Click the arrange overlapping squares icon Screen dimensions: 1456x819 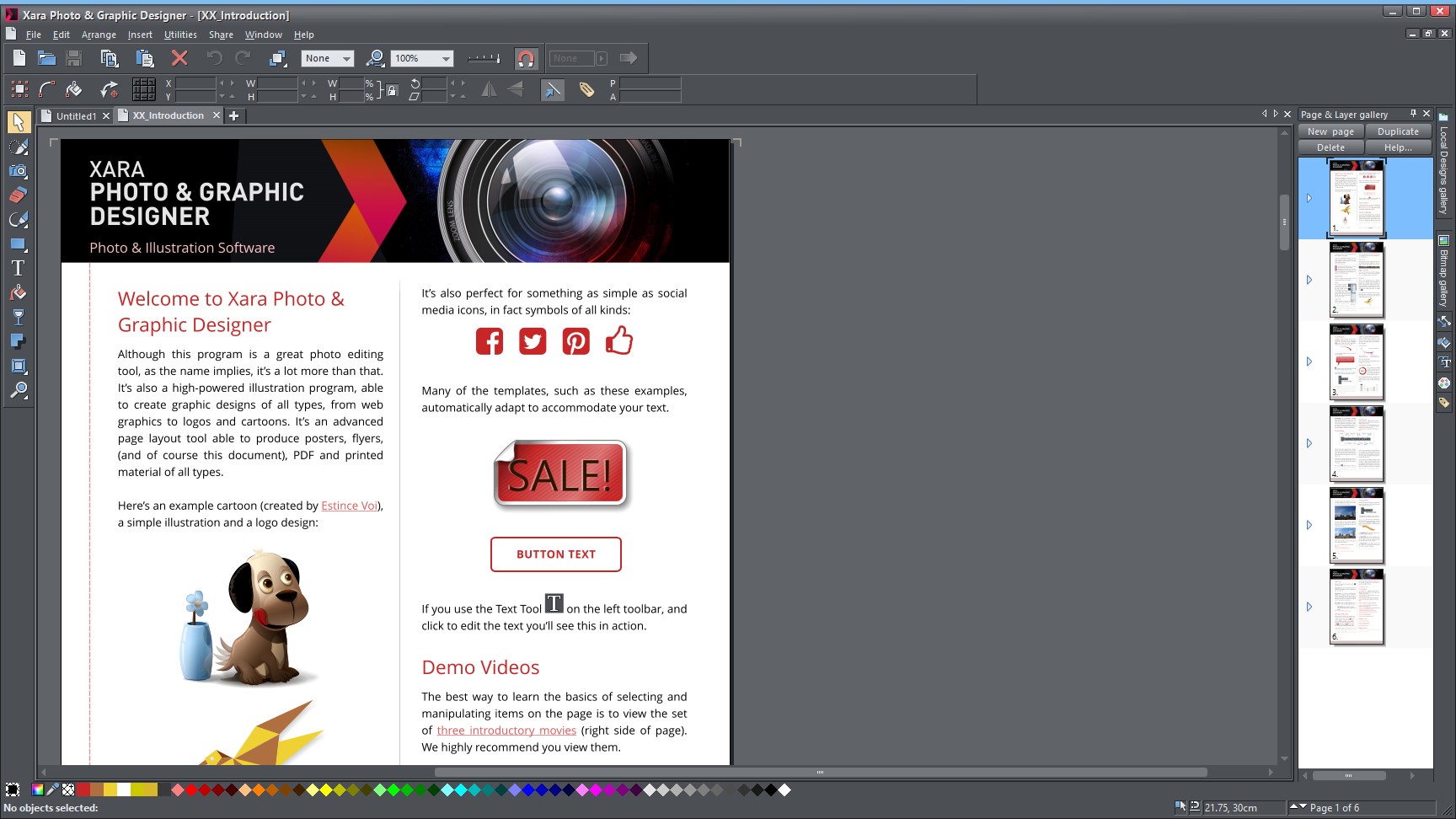click(x=277, y=58)
